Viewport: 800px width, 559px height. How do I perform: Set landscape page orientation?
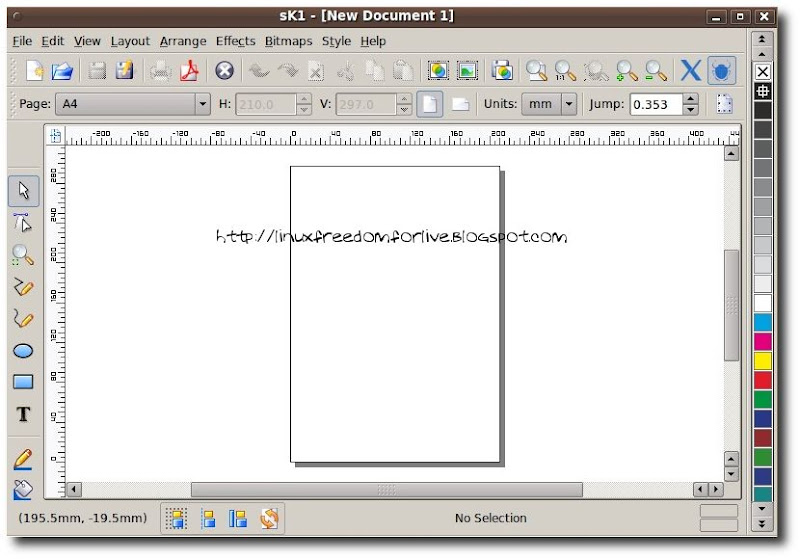(x=460, y=104)
